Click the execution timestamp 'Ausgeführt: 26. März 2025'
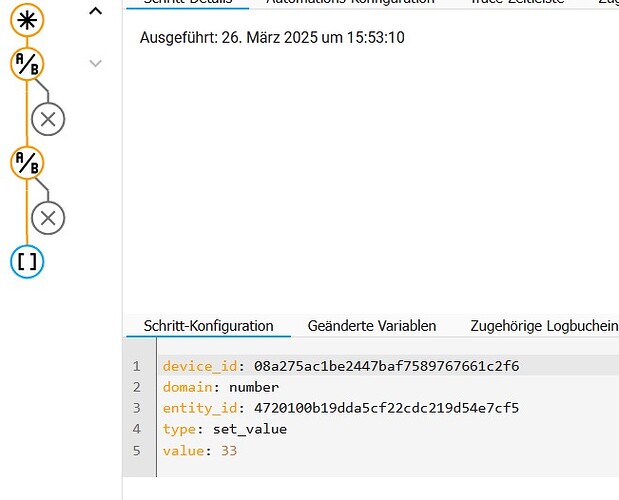 point(272,38)
